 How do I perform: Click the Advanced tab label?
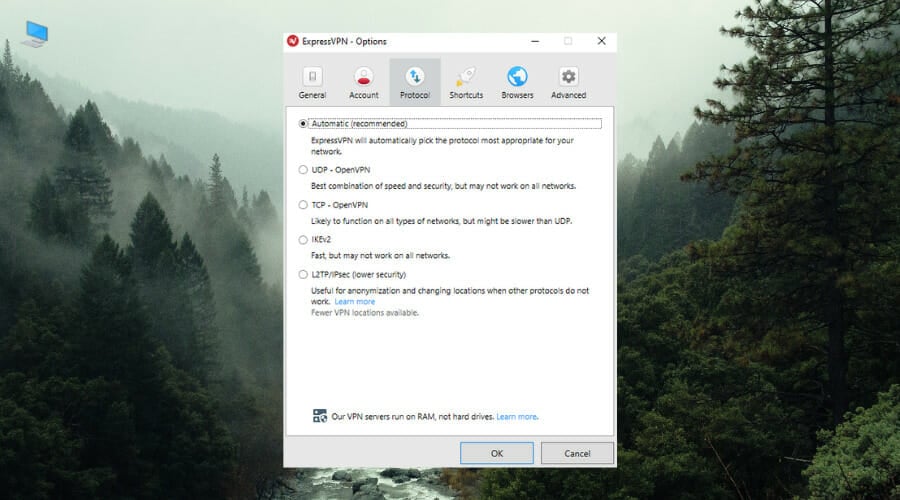coord(568,95)
